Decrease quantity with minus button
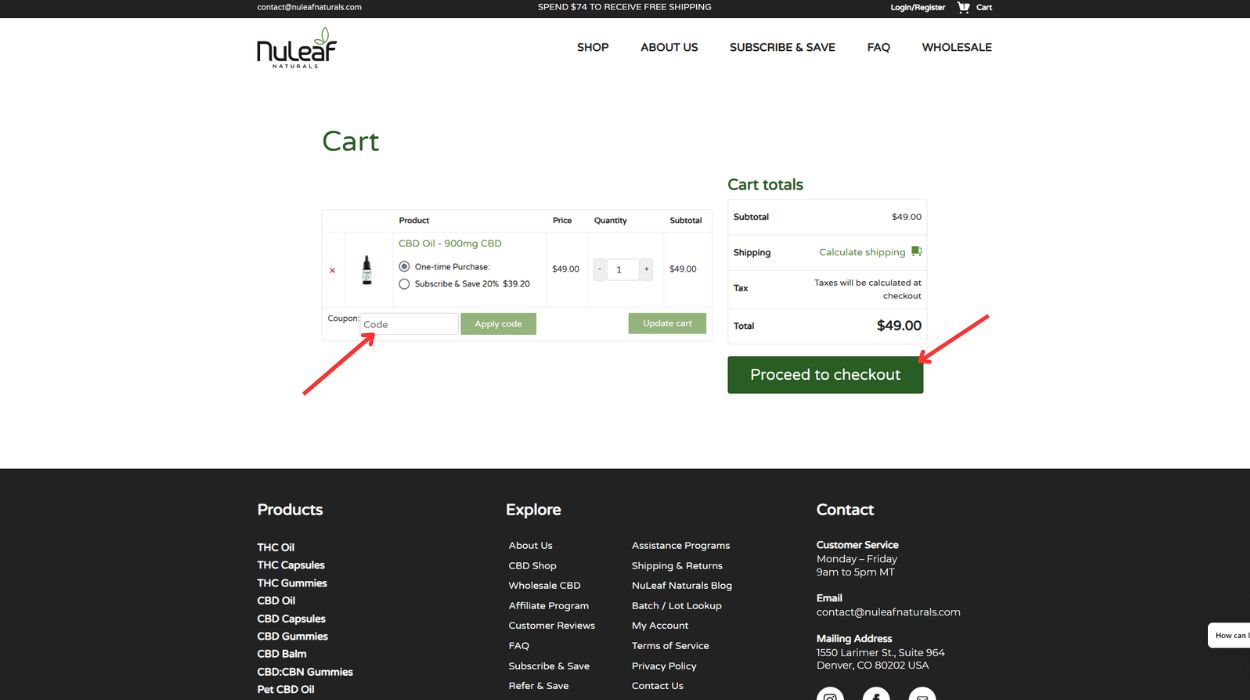 [x=600, y=269]
